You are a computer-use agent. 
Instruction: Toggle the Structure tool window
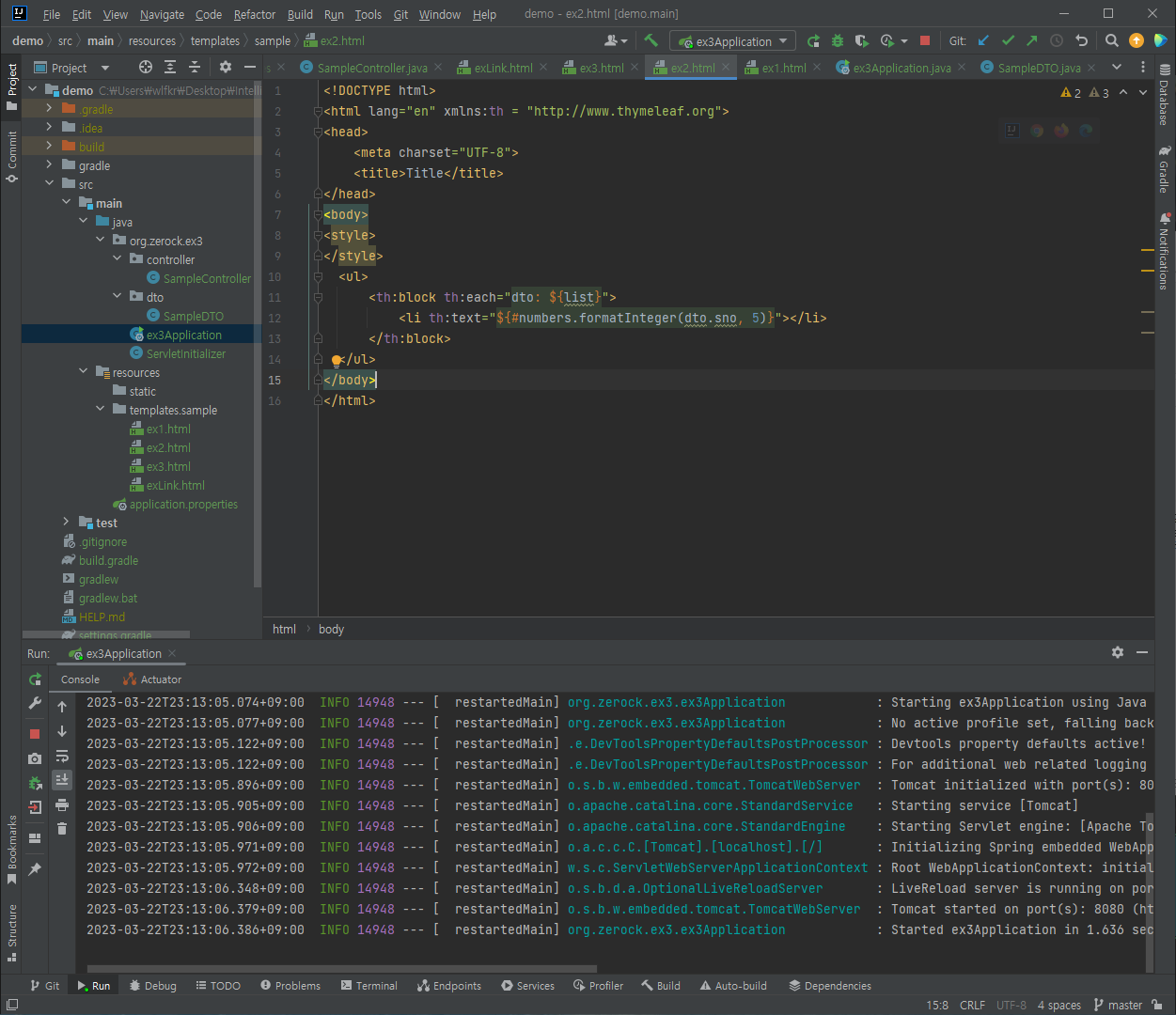coord(11,933)
